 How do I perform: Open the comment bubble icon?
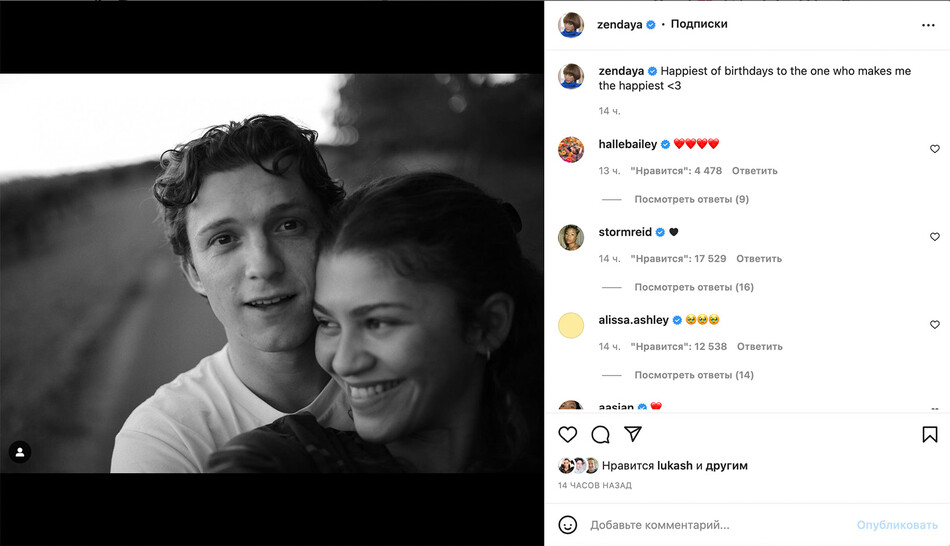tap(600, 434)
